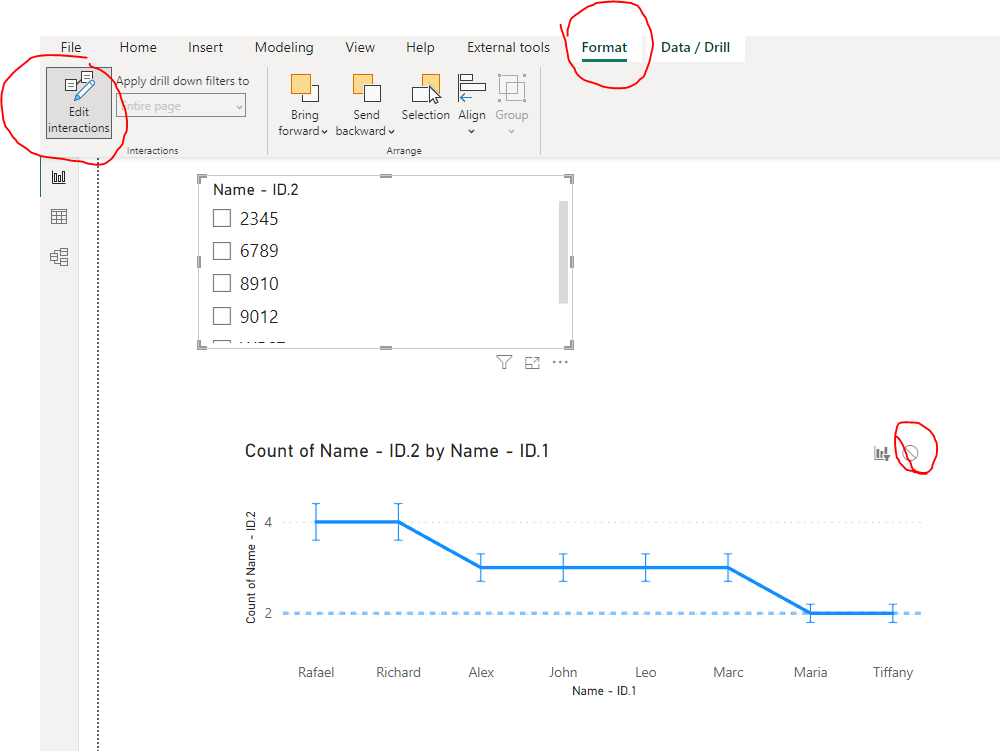This screenshot has width=1000, height=751.
Task: Switch to Model view
Action: click(59, 257)
